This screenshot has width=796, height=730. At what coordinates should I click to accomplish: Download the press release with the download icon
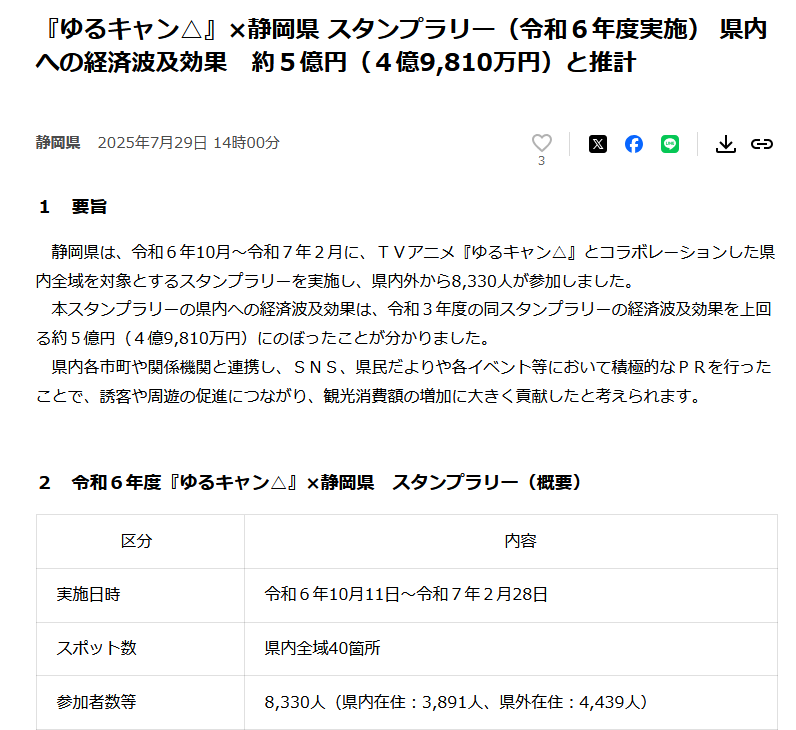pyautogui.click(x=725, y=144)
